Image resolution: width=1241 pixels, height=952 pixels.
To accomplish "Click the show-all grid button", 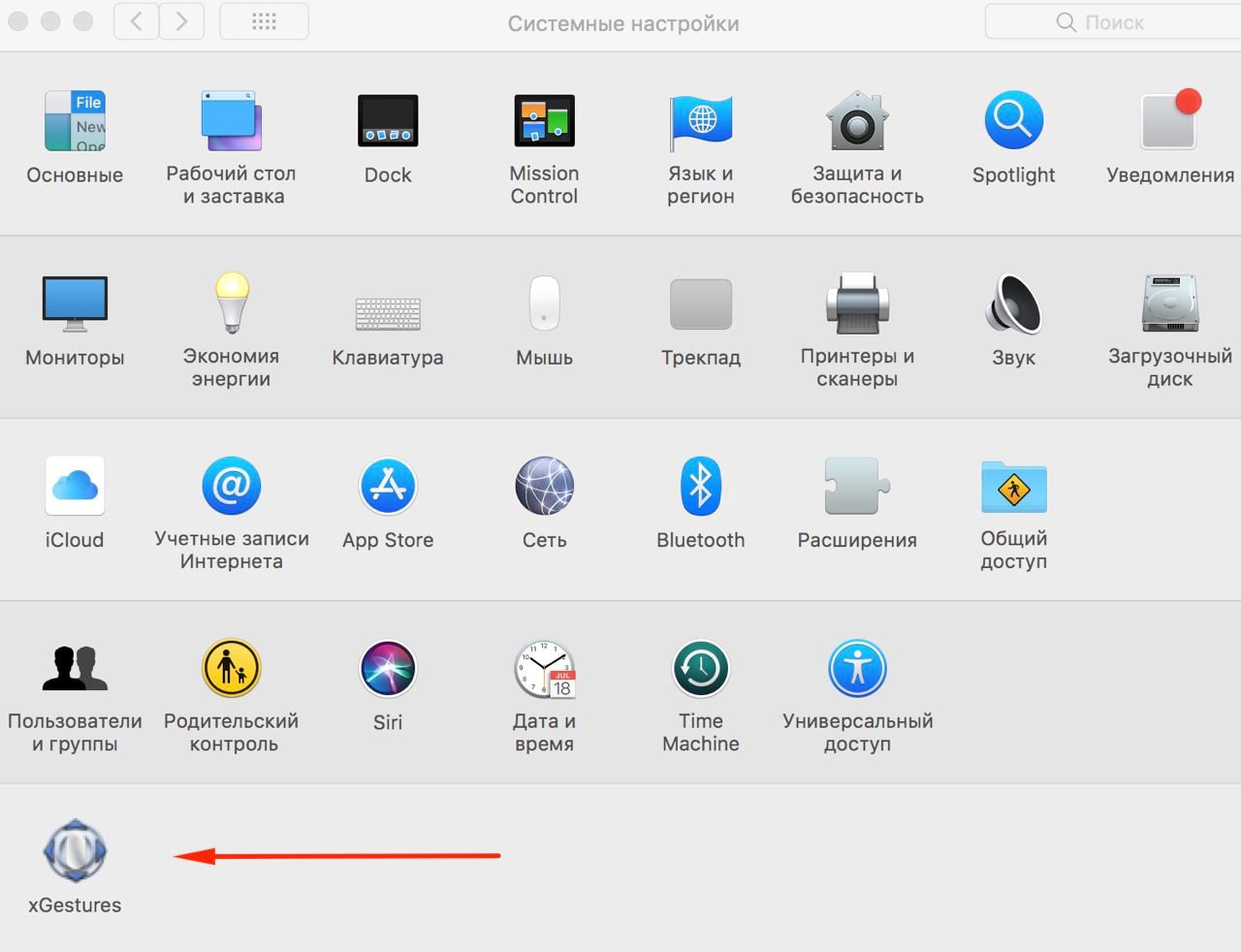I will tap(264, 21).
